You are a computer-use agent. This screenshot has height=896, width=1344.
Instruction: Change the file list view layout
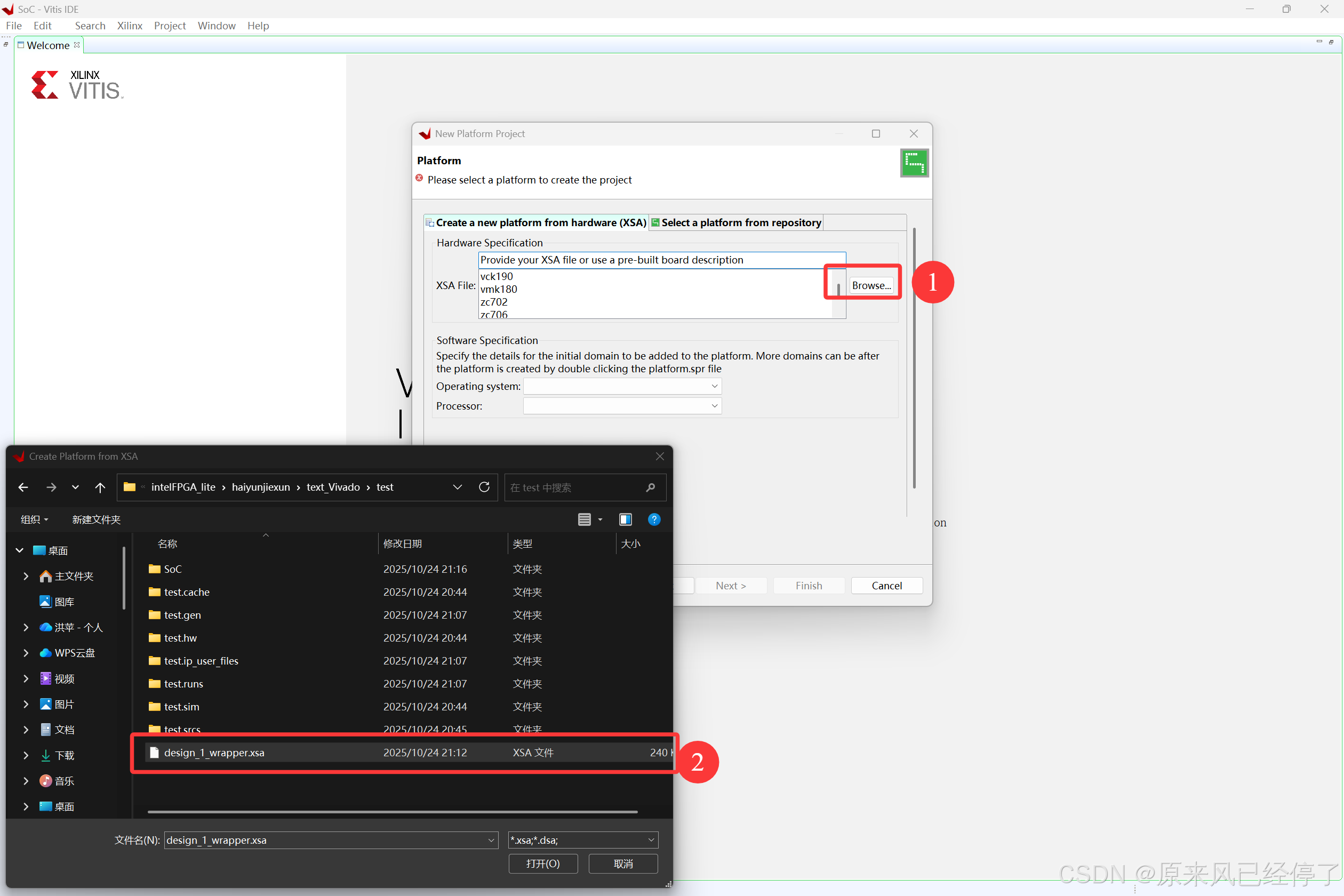[x=584, y=519]
